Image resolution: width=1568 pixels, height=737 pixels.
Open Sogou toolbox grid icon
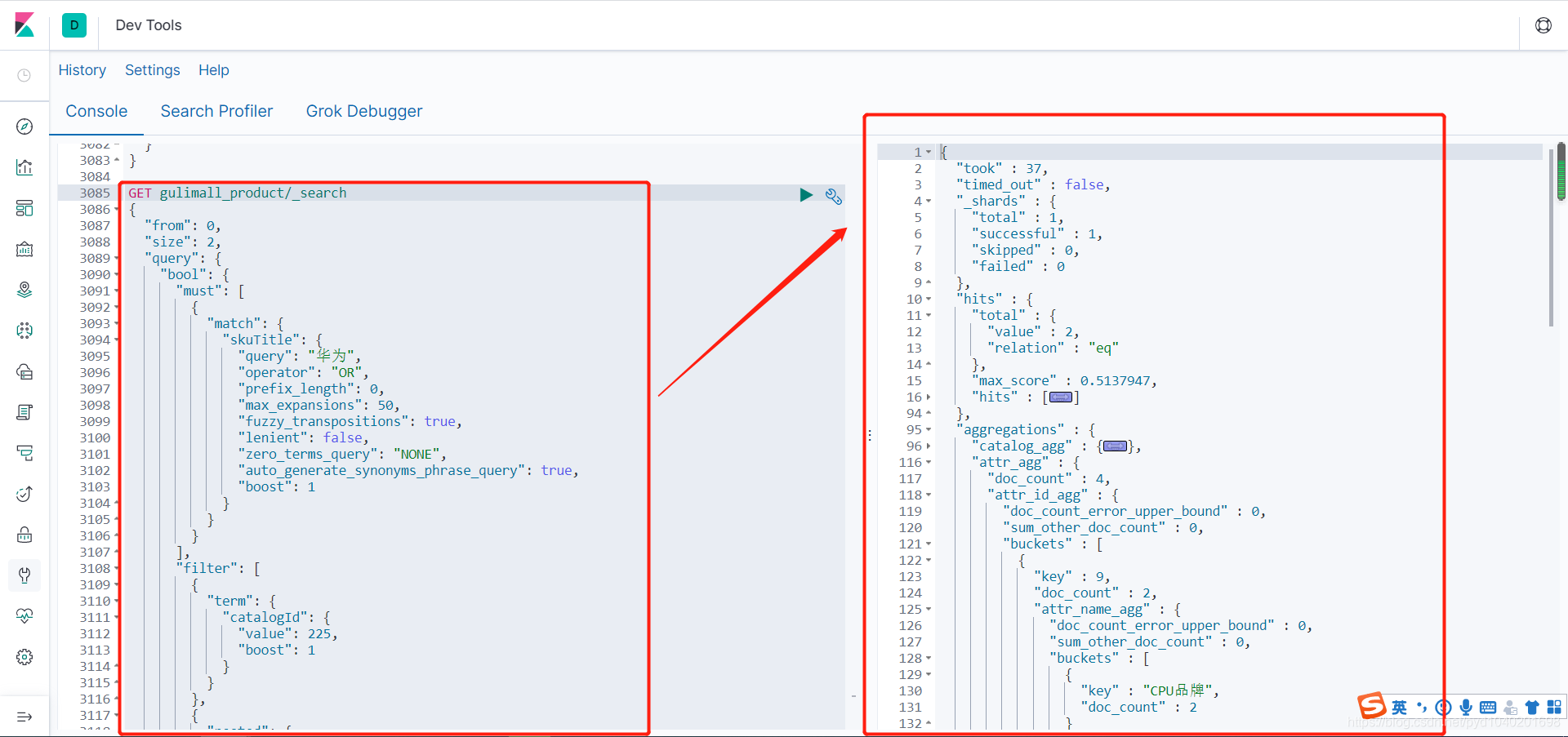point(1554,707)
